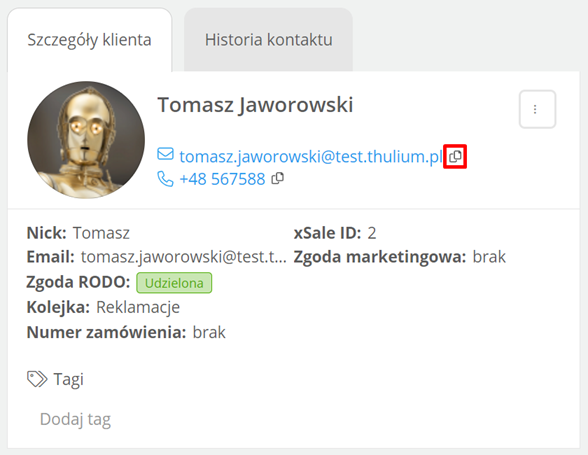Select the Szczegóły klienta tab
Viewport: 588px width, 455px height.
point(89,40)
